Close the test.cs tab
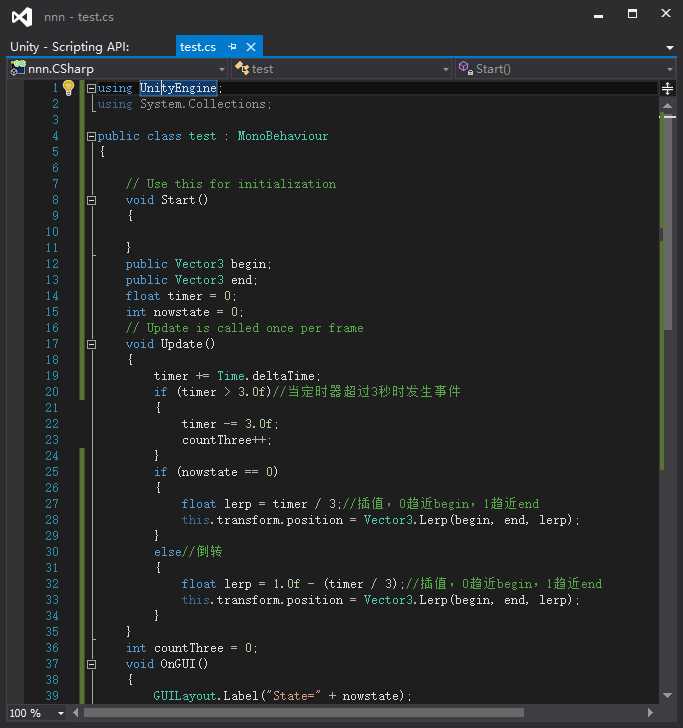The image size is (683, 728). (251, 47)
